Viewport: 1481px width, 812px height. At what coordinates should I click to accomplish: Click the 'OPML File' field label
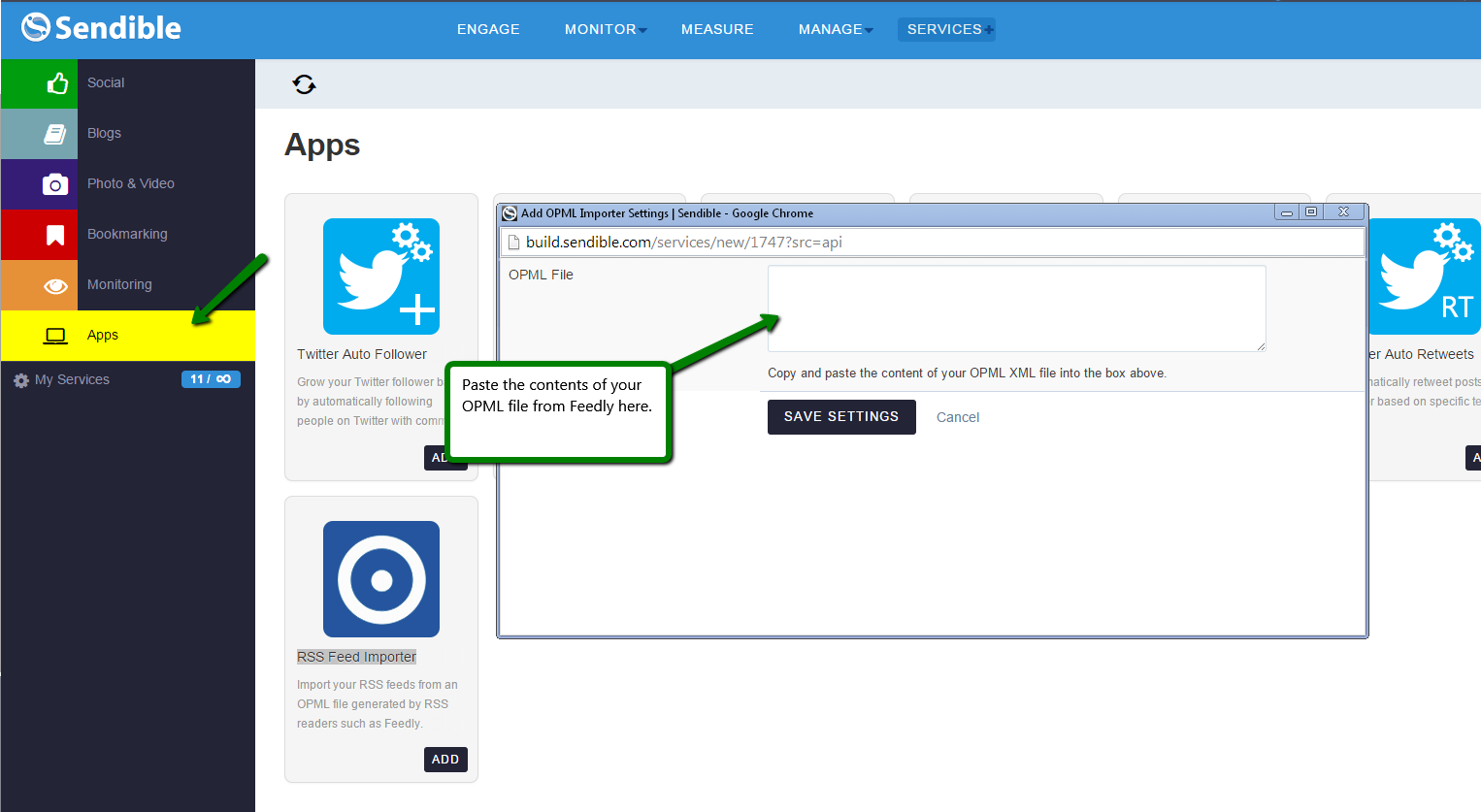[x=541, y=276]
